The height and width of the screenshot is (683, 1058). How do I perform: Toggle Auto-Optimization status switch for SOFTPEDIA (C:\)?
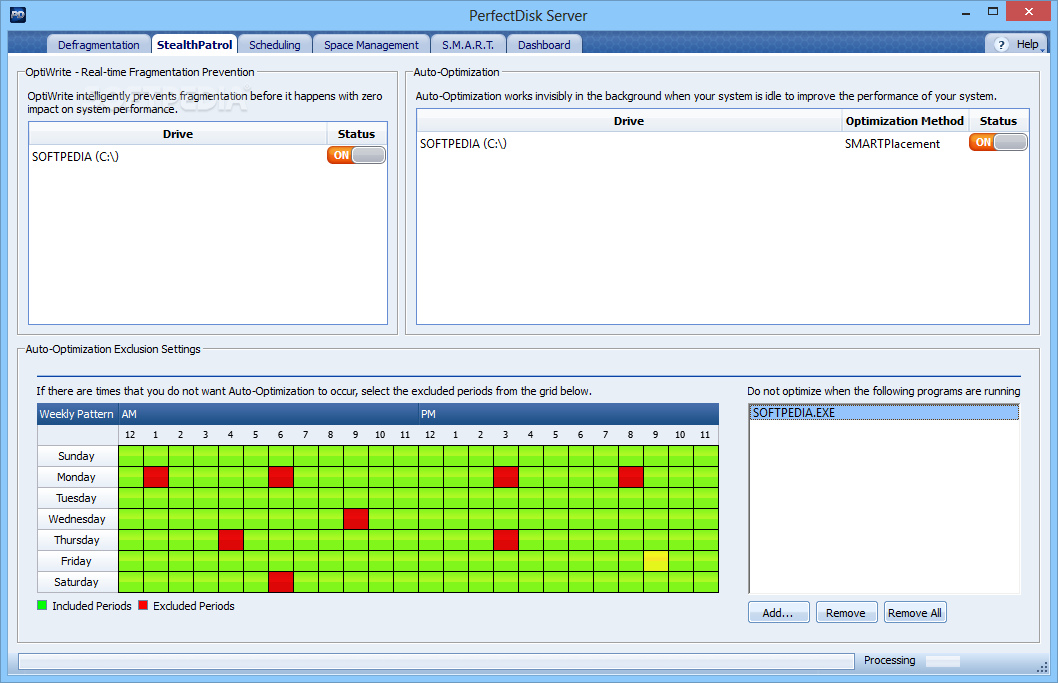coord(998,142)
